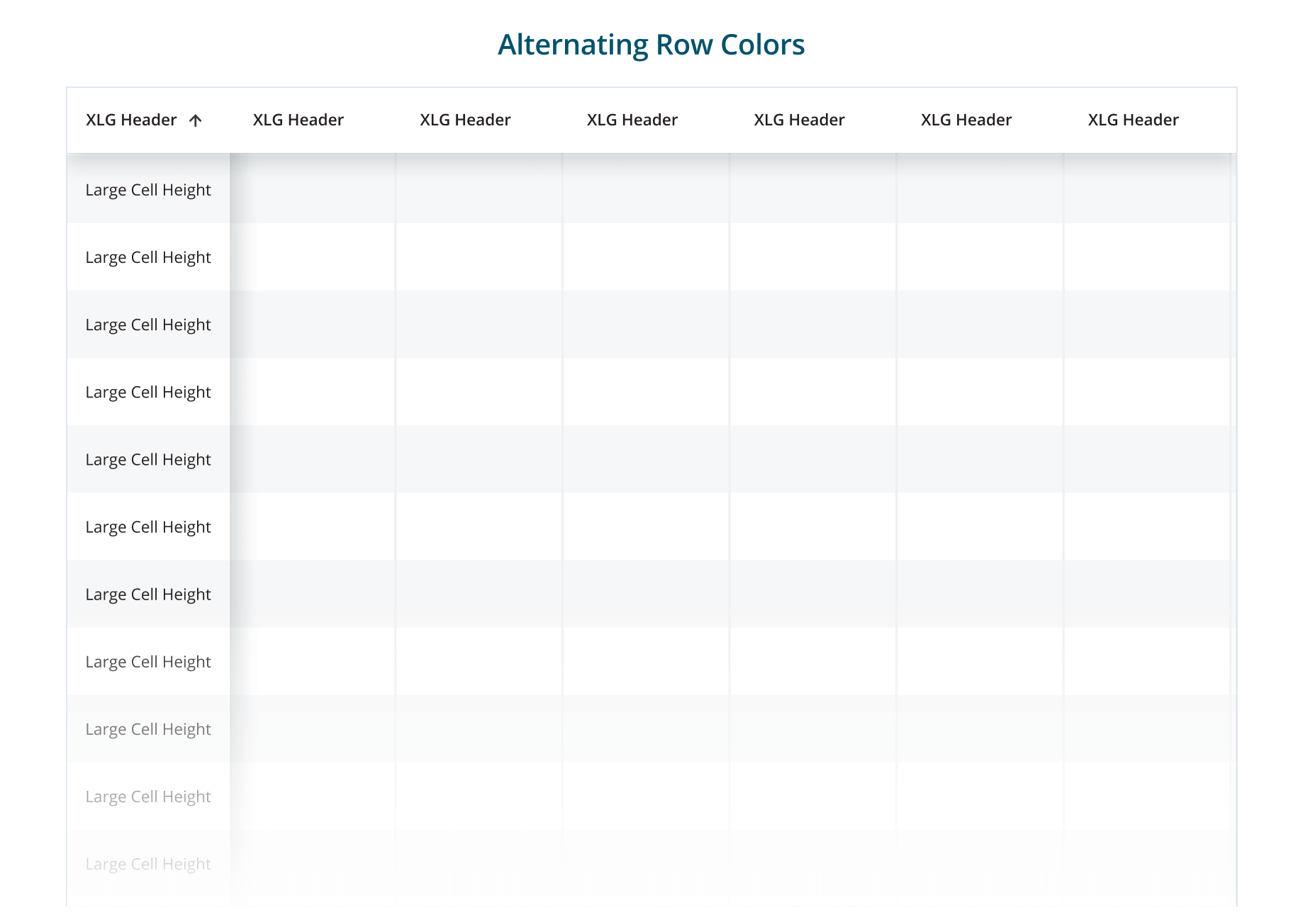Click the ascending sort arrow icon

196,120
